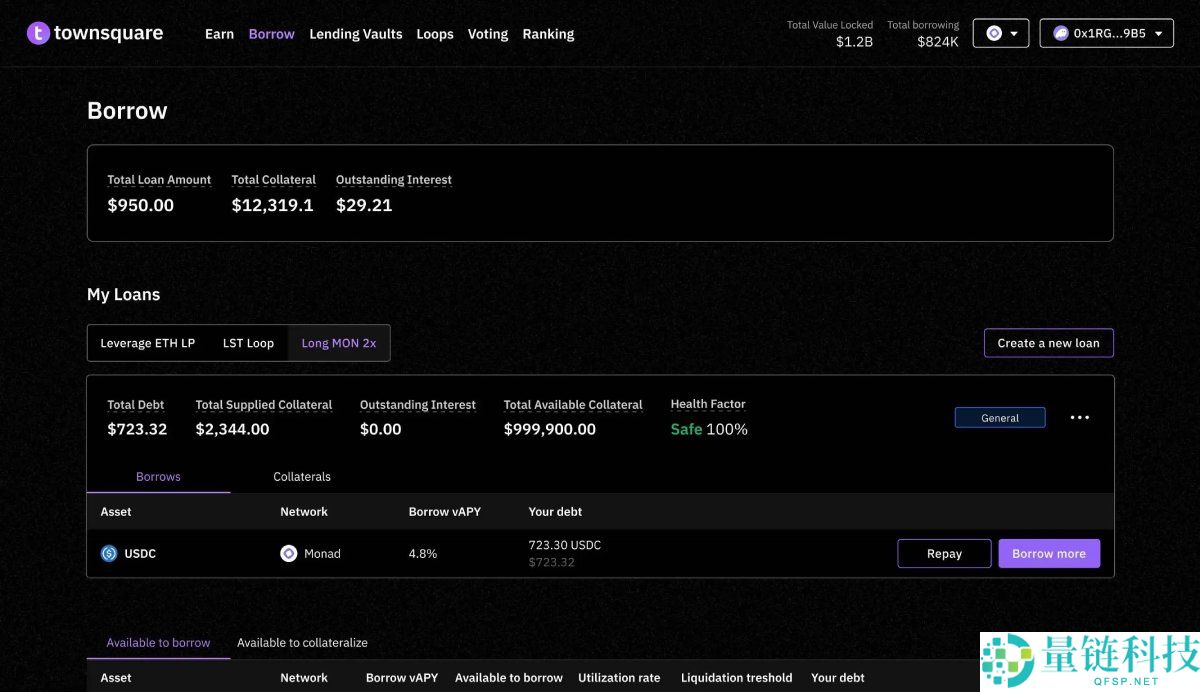Click the Create a new loan button
1200x692 pixels.
[x=1048, y=343]
